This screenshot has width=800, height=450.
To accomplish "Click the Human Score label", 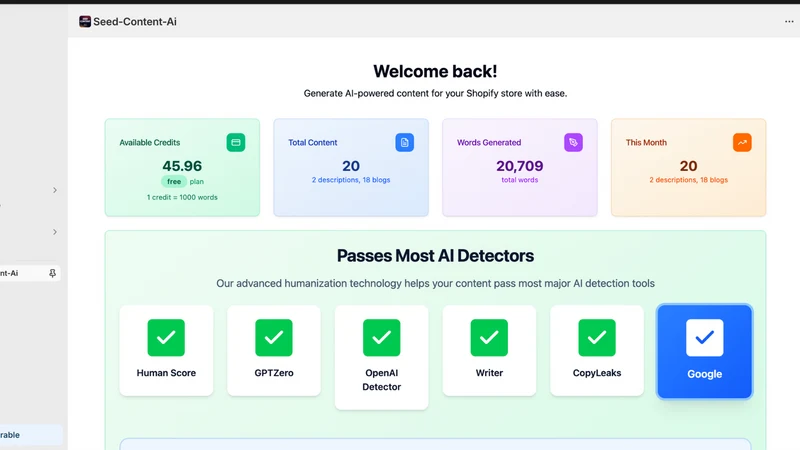I will (x=166, y=373).
